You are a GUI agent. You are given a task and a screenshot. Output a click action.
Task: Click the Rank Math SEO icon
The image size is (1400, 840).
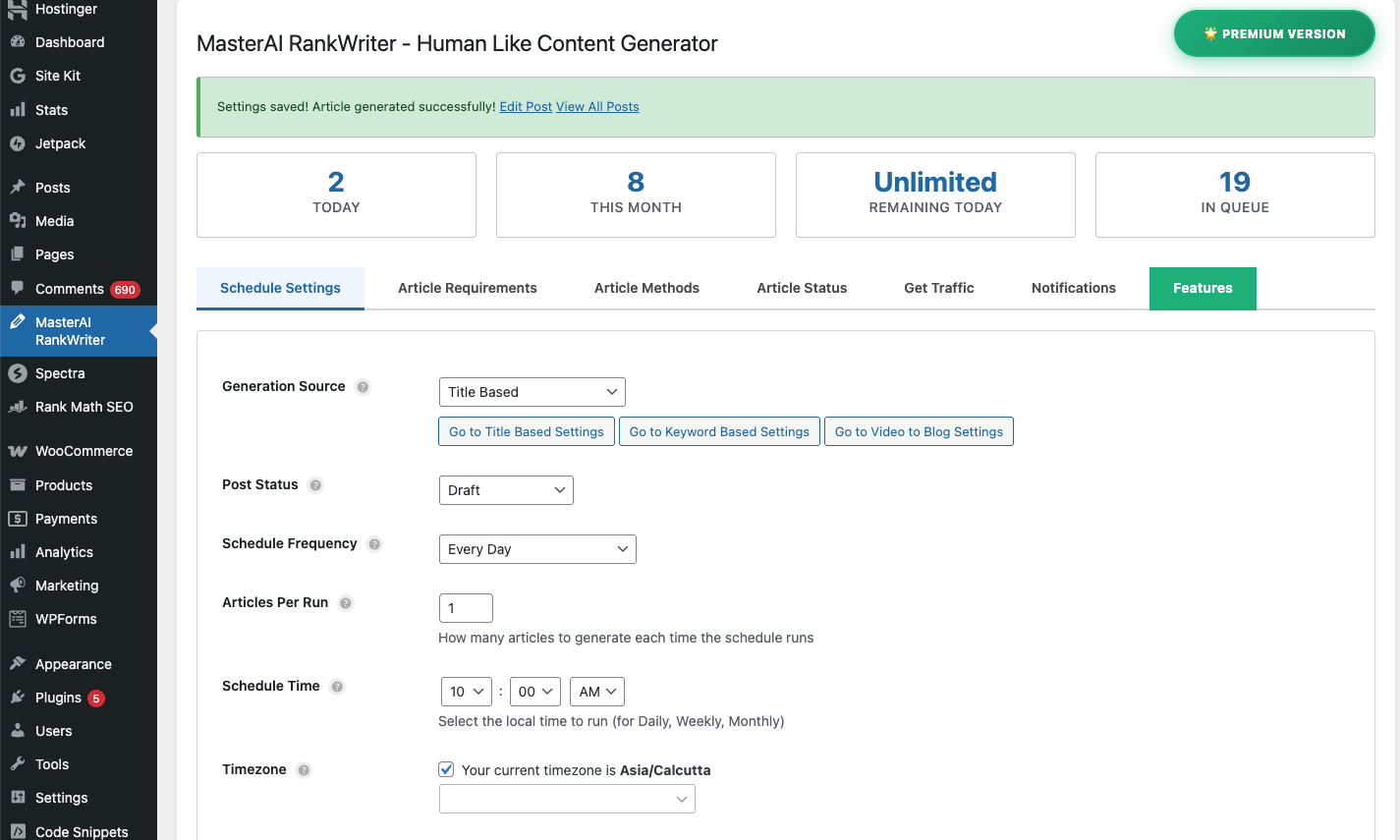point(18,407)
